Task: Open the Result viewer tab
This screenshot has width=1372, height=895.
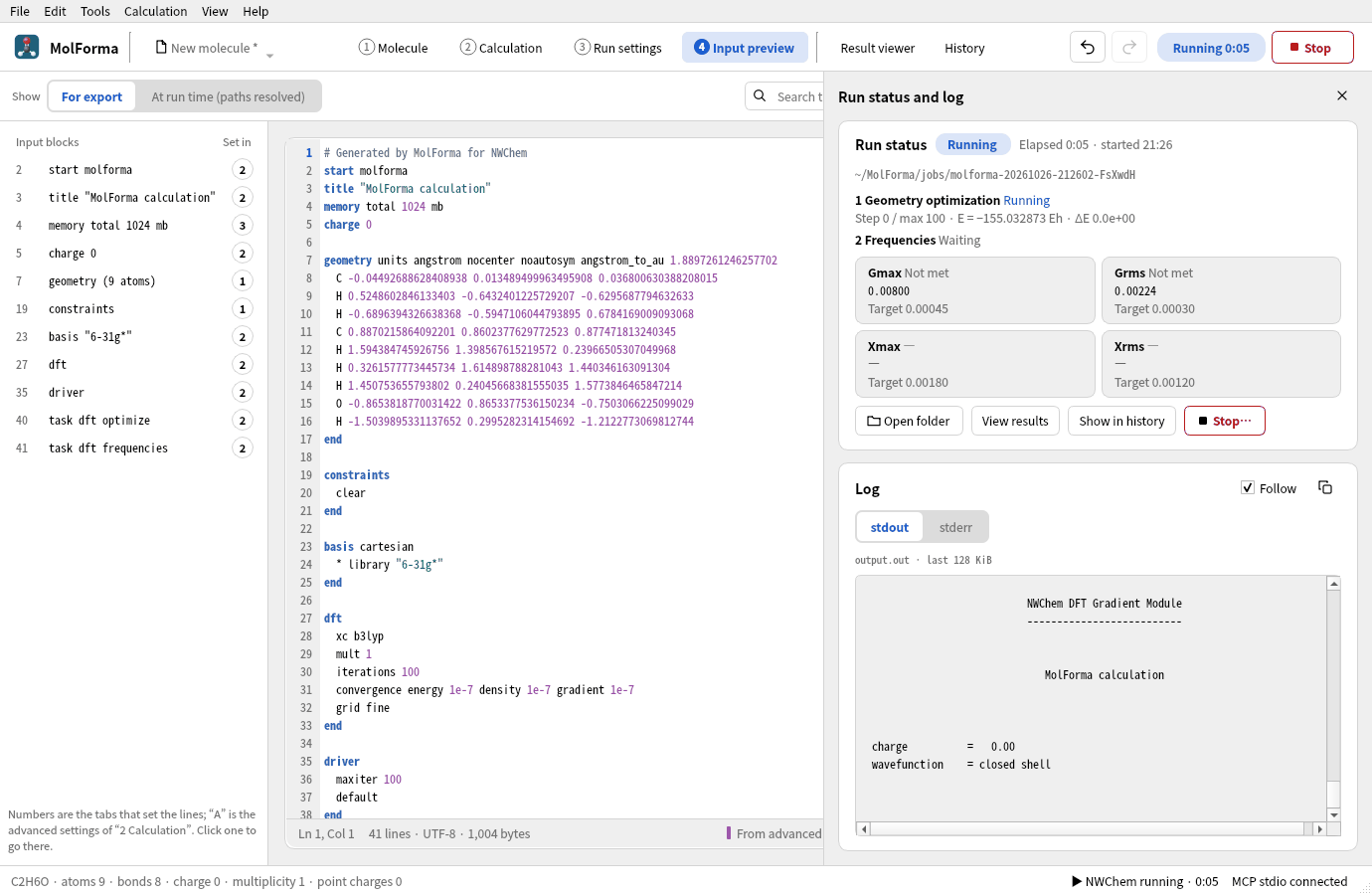Action: click(877, 48)
